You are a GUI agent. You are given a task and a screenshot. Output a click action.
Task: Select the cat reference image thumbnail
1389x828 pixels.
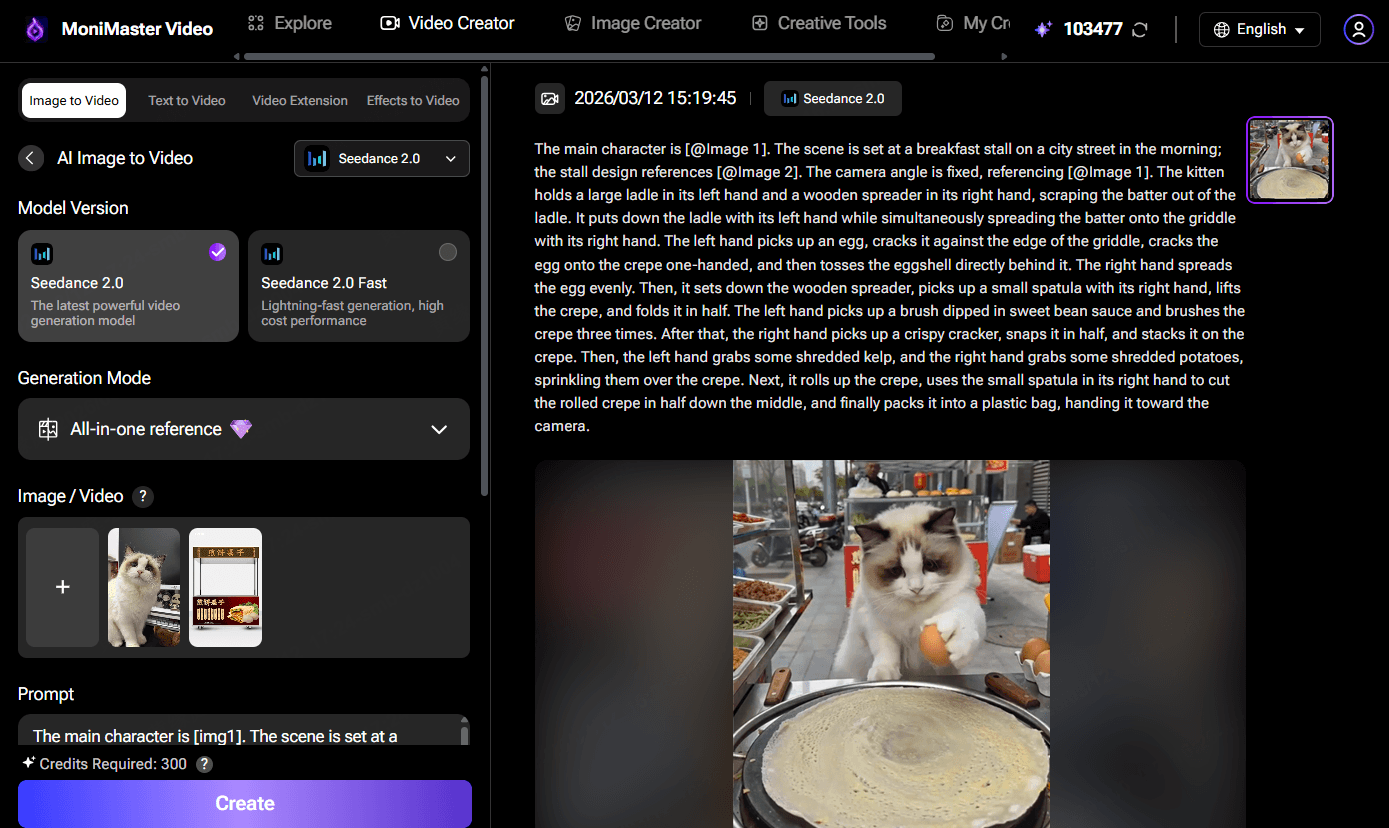[x=144, y=587]
